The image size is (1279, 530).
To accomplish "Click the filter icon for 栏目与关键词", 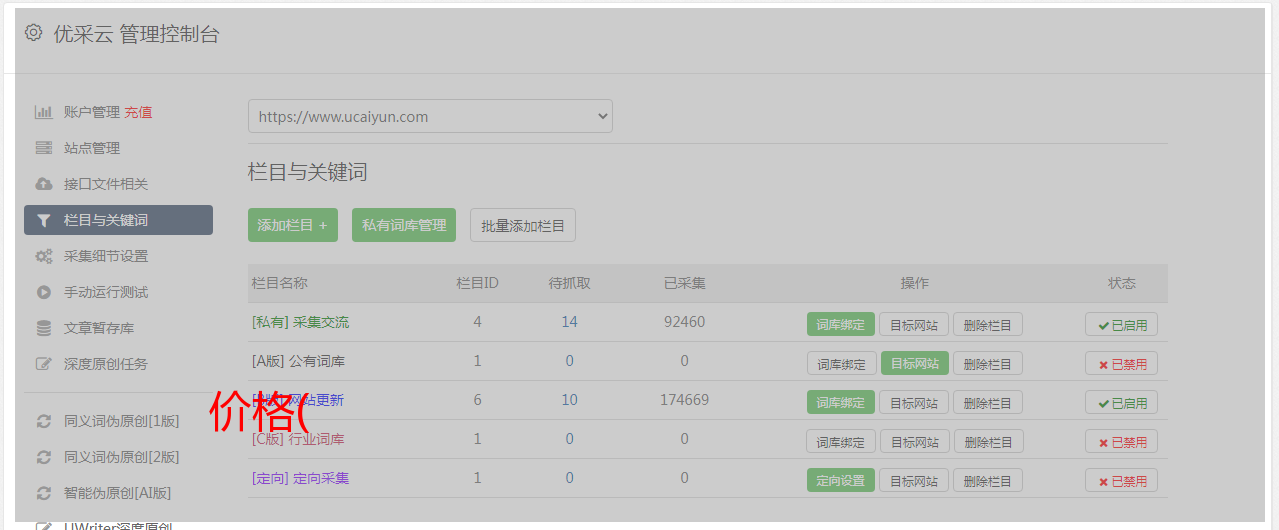I will (44, 220).
